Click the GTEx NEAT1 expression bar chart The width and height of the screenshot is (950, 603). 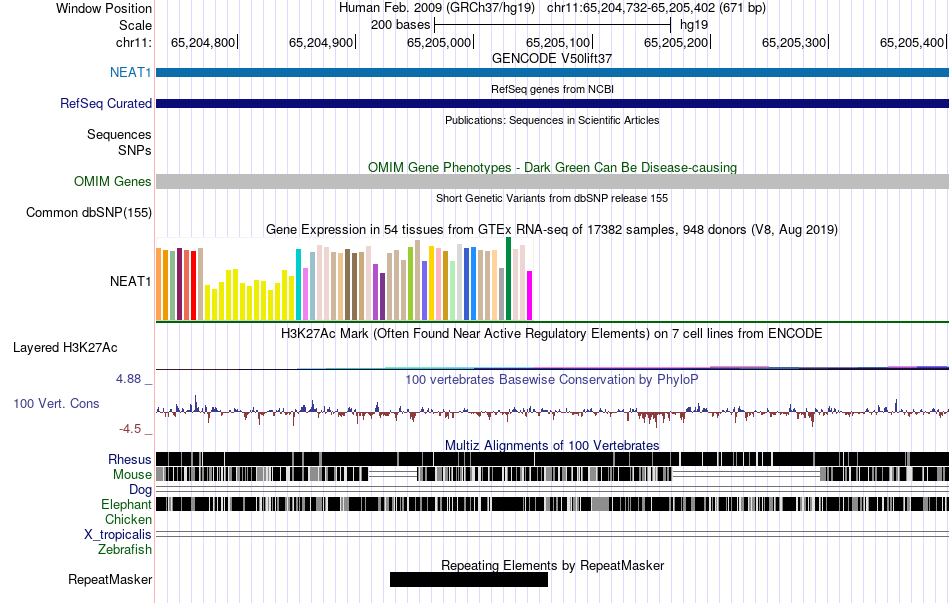tap(344, 279)
